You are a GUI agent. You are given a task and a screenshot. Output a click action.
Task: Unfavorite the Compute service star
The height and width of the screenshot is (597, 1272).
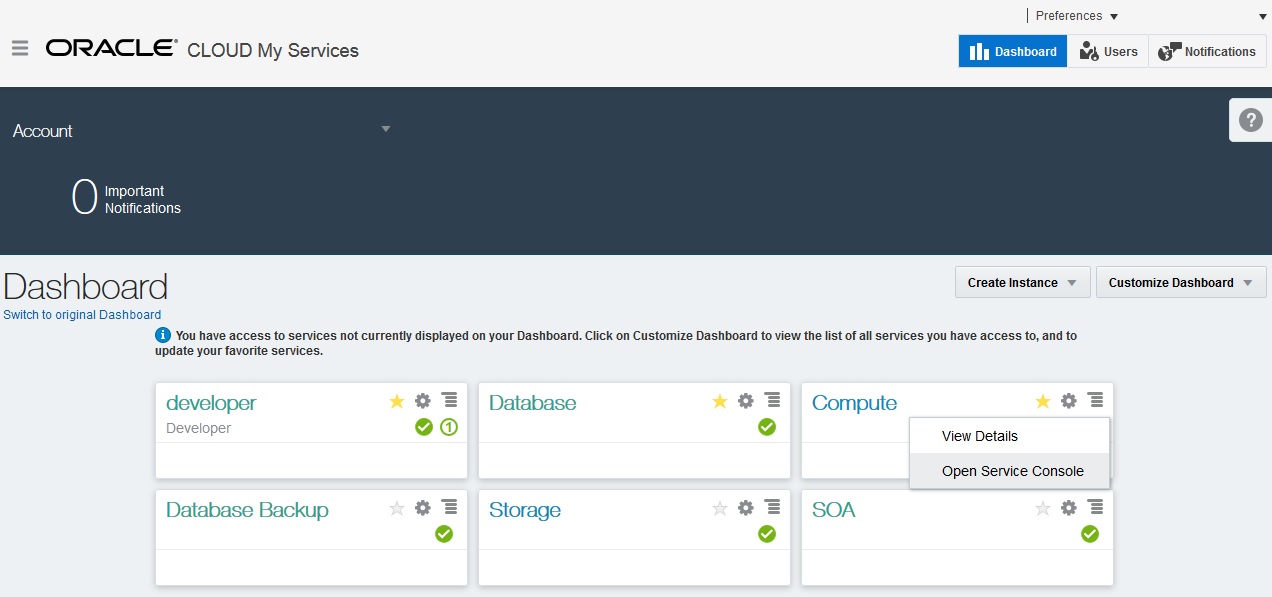pos(1042,400)
